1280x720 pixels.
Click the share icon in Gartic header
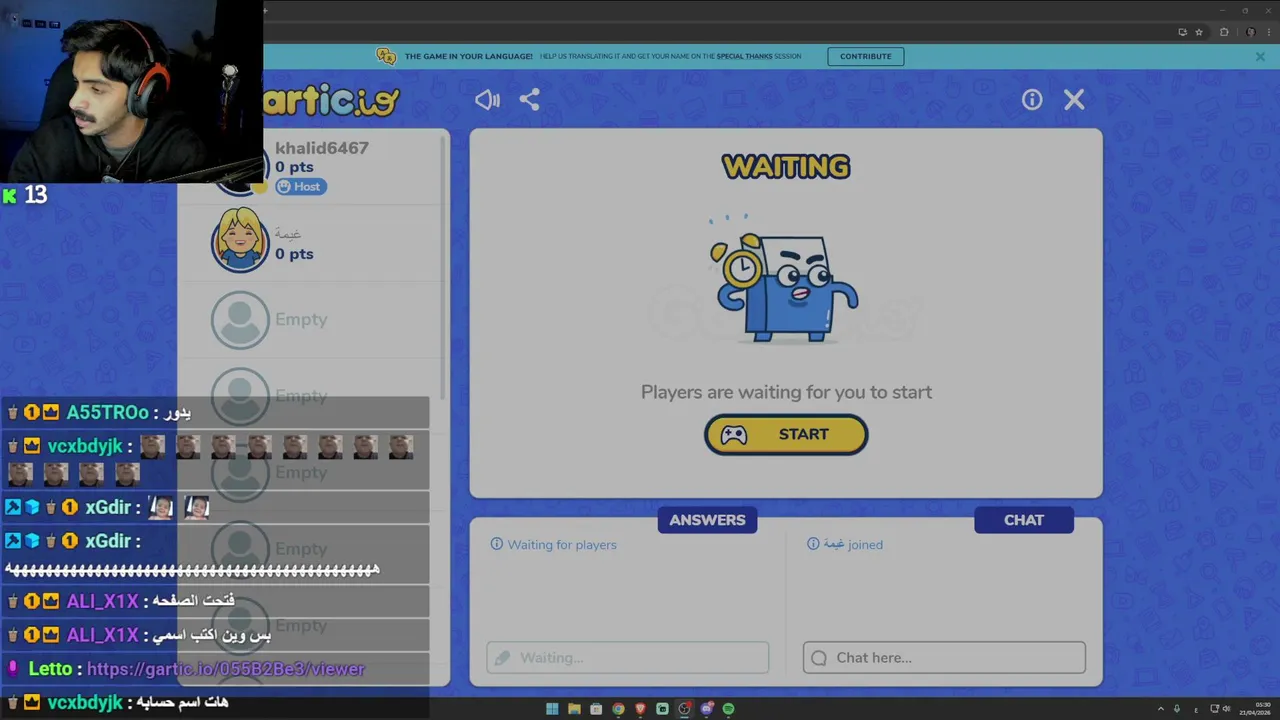click(x=530, y=99)
